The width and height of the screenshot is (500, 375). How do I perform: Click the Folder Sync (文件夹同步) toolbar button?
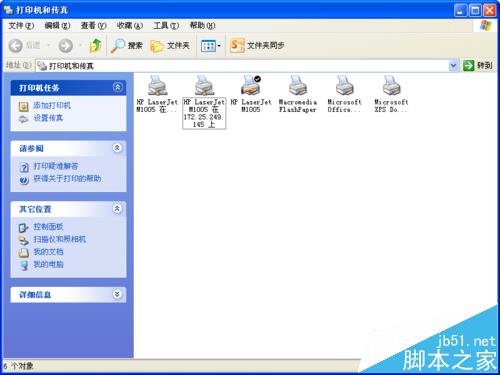click(257, 46)
